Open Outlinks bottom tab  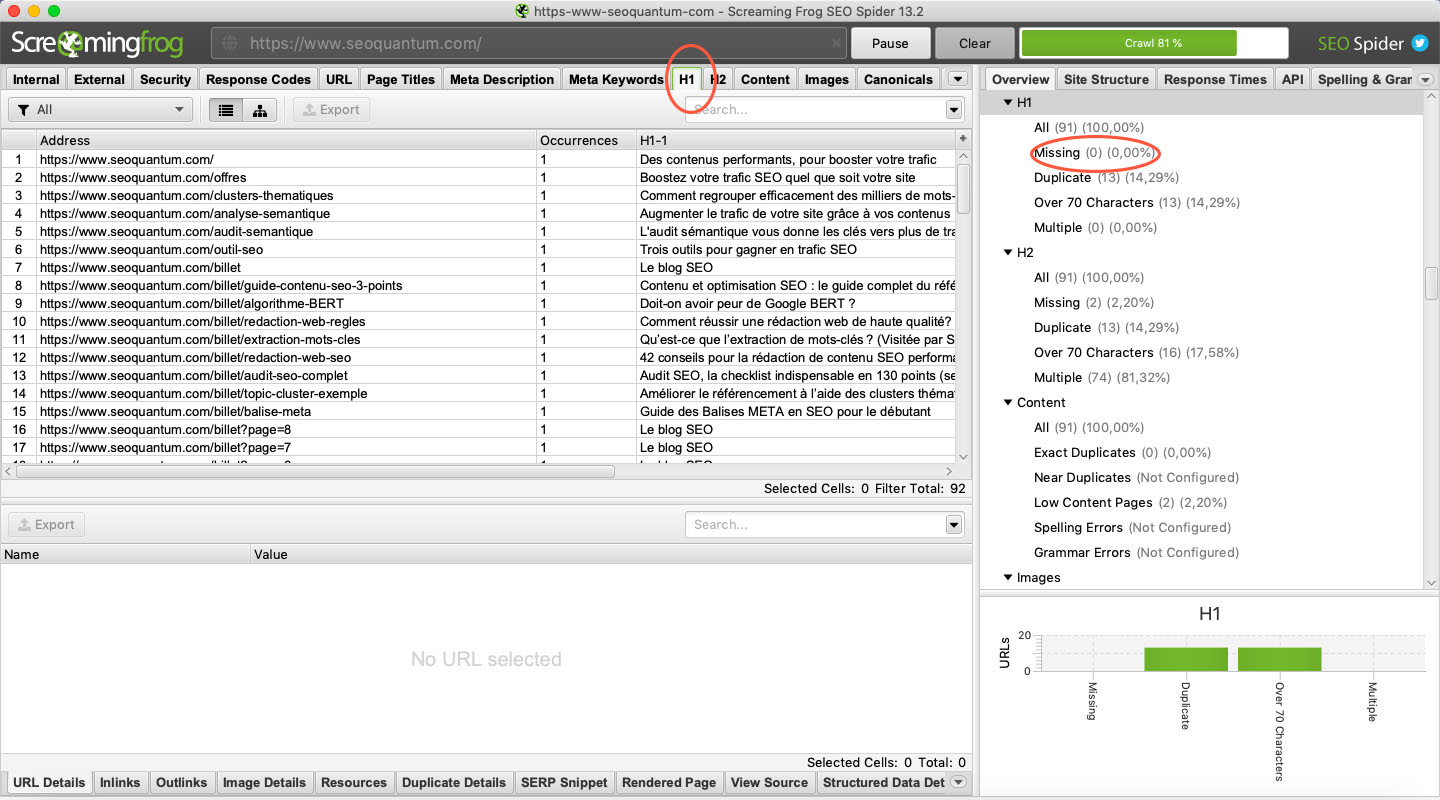click(x=182, y=782)
